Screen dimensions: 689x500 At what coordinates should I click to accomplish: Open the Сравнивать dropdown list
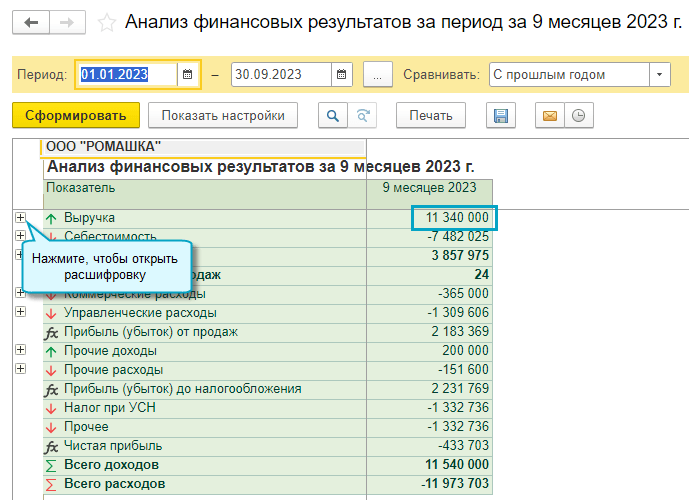[x=659, y=74]
